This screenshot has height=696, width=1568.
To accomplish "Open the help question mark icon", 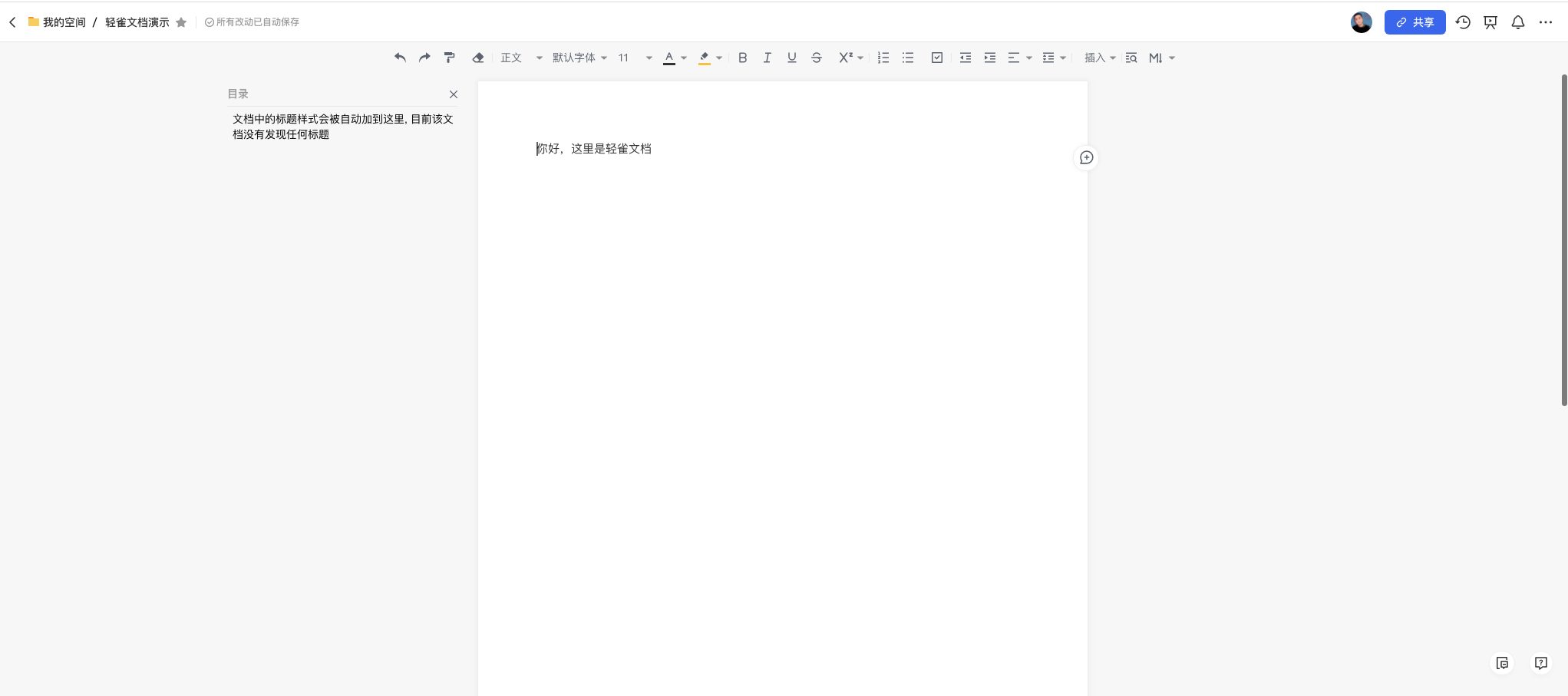I will pos(1540,663).
